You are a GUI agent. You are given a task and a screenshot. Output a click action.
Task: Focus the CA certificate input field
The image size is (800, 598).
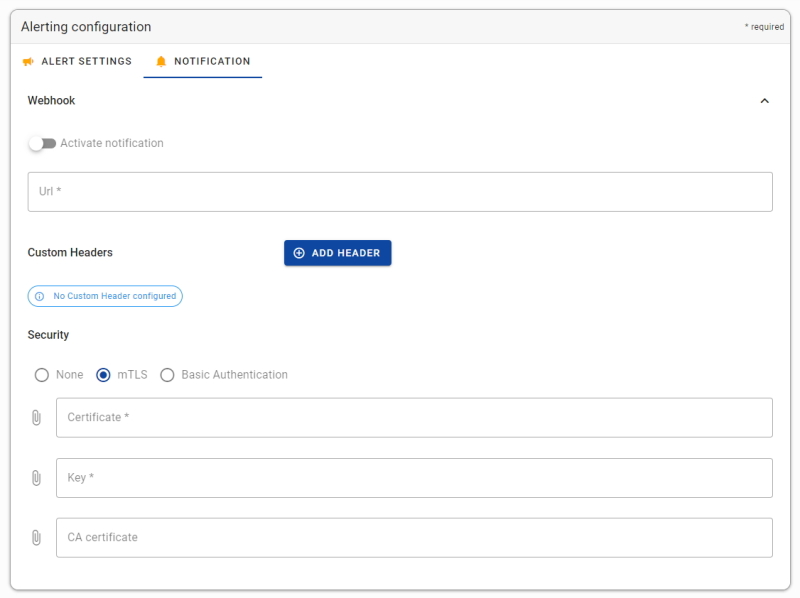[x=414, y=538]
